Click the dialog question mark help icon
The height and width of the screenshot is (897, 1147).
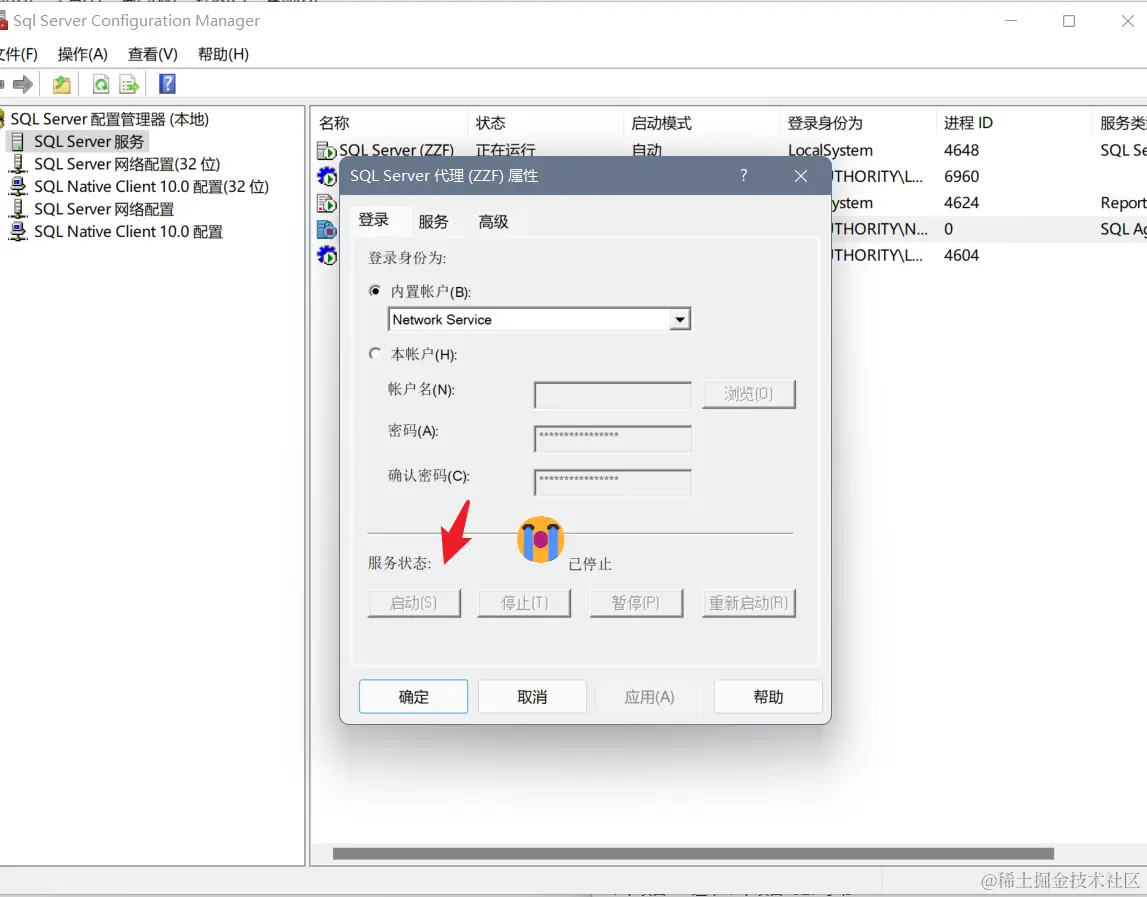click(744, 176)
